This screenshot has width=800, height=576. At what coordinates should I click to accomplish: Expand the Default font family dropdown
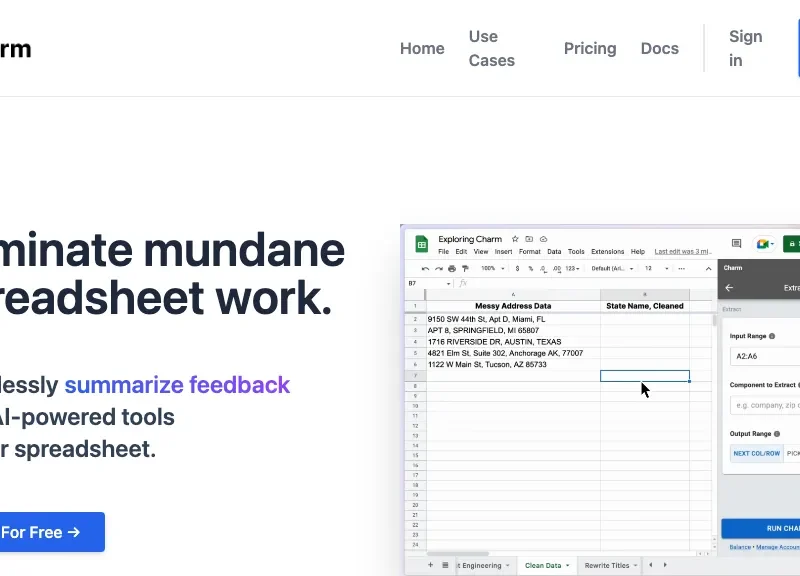[x=612, y=269]
